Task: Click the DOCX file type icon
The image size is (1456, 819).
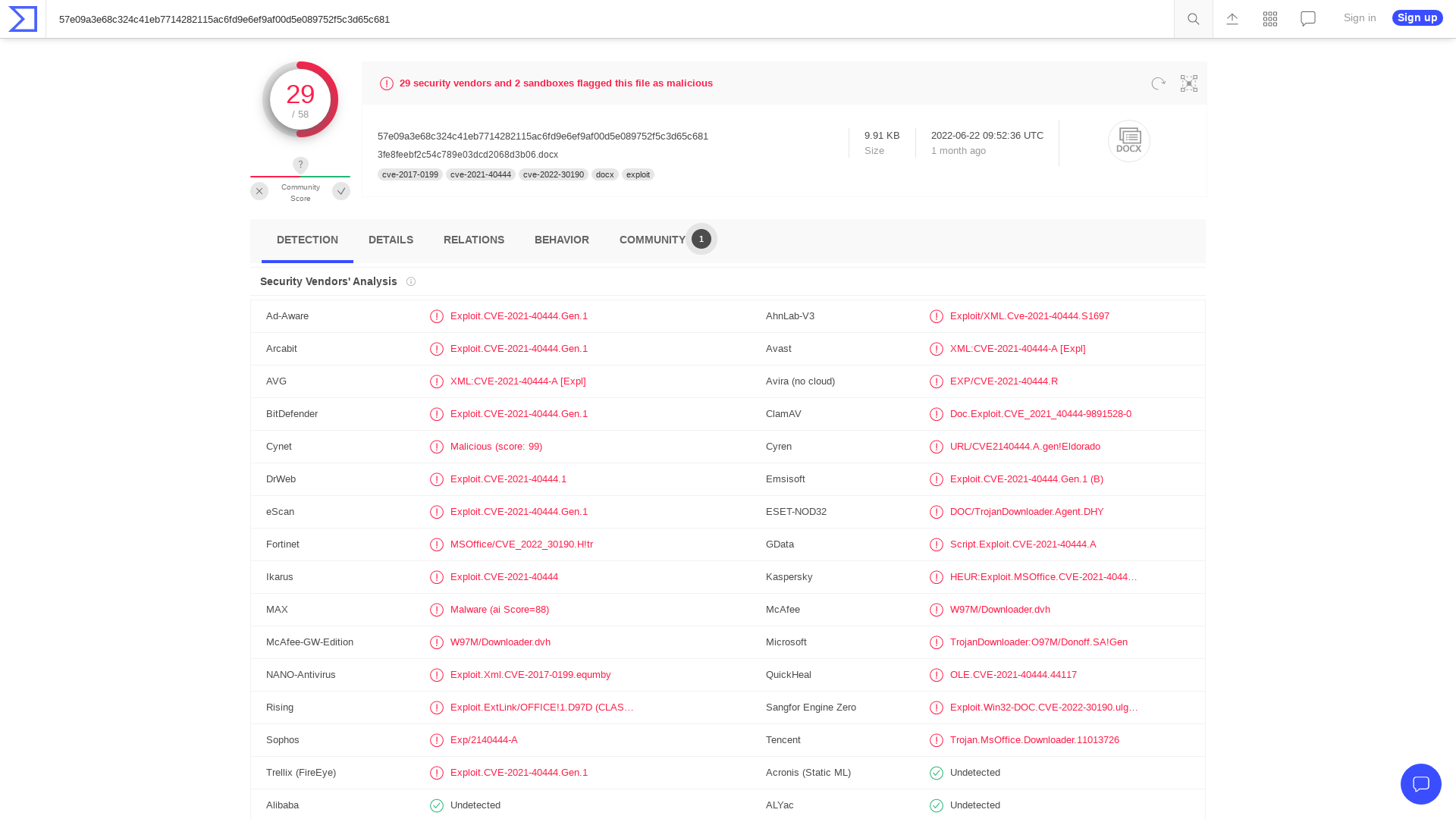Action: pyautogui.click(x=1128, y=141)
